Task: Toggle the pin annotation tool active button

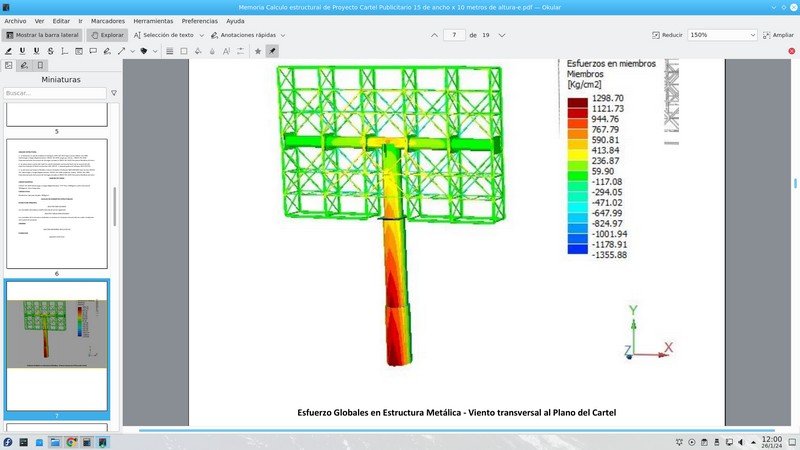Action: click(272, 51)
